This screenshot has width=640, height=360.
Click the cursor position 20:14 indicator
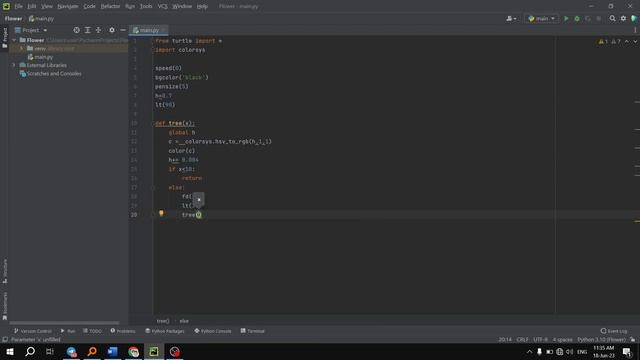(505, 340)
